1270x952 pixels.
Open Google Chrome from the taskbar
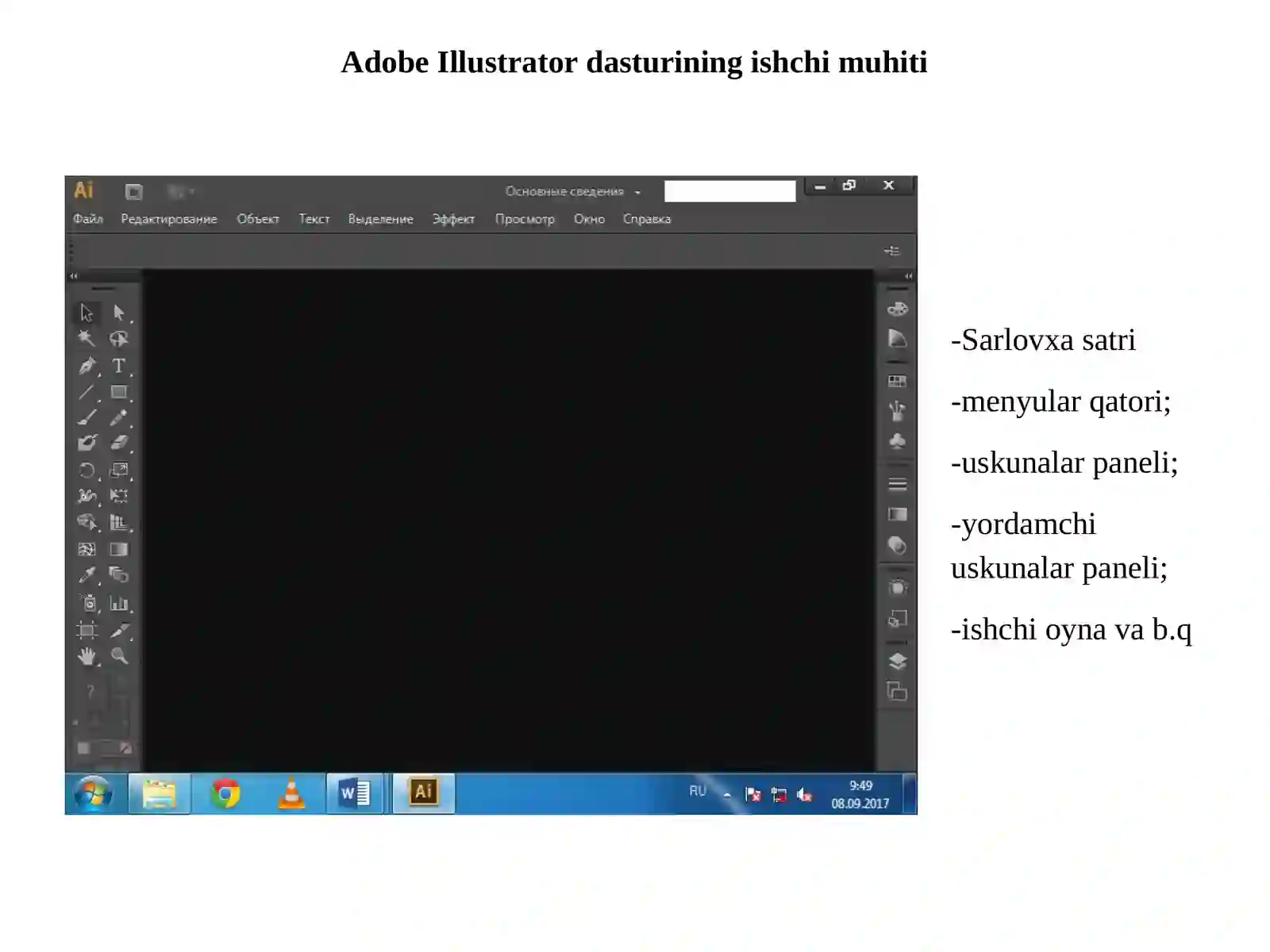[226, 793]
